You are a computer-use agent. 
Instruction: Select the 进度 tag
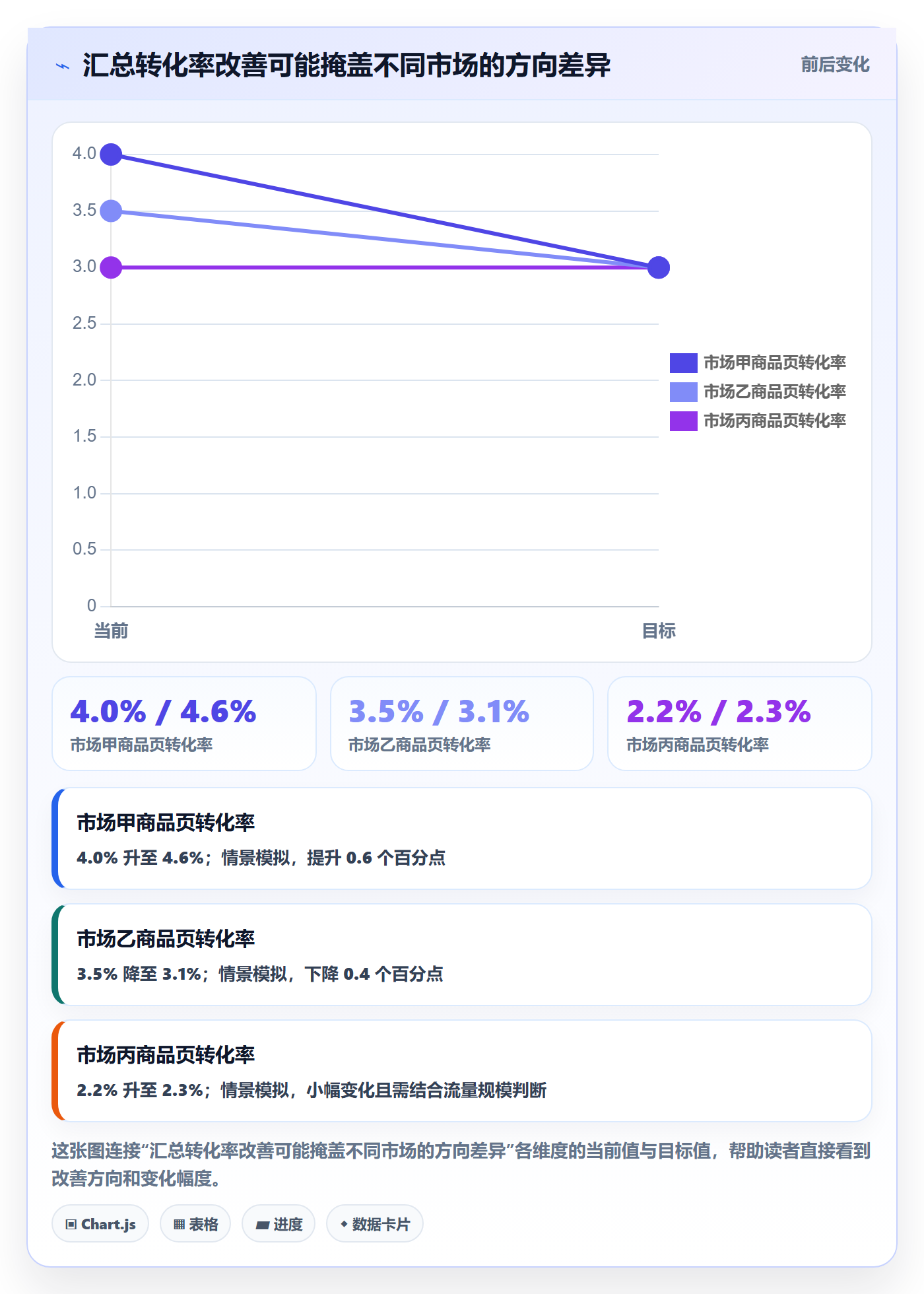pyautogui.click(x=279, y=1224)
